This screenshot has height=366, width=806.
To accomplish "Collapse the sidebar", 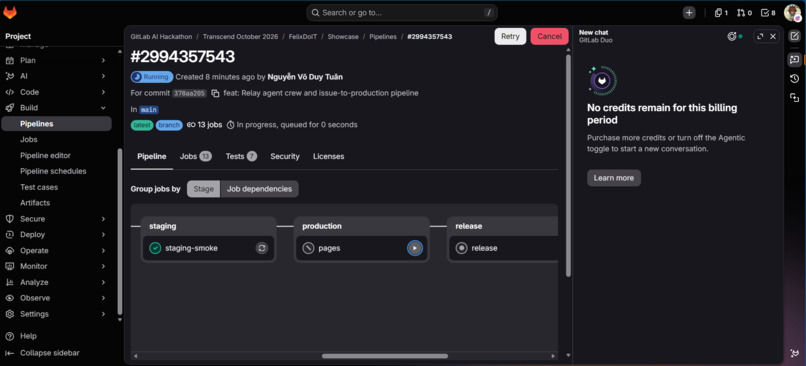I will (x=42, y=353).
